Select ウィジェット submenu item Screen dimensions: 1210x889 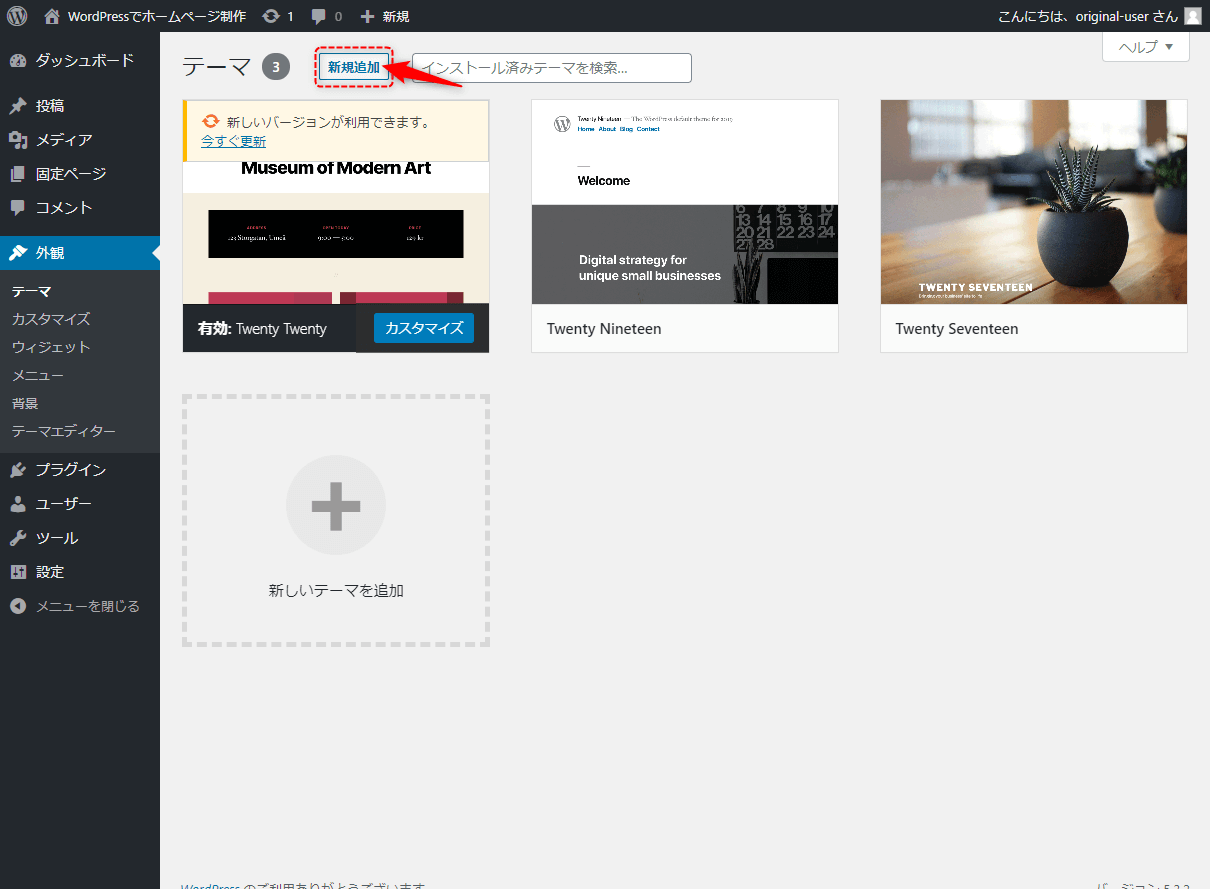tap(51, 347)
